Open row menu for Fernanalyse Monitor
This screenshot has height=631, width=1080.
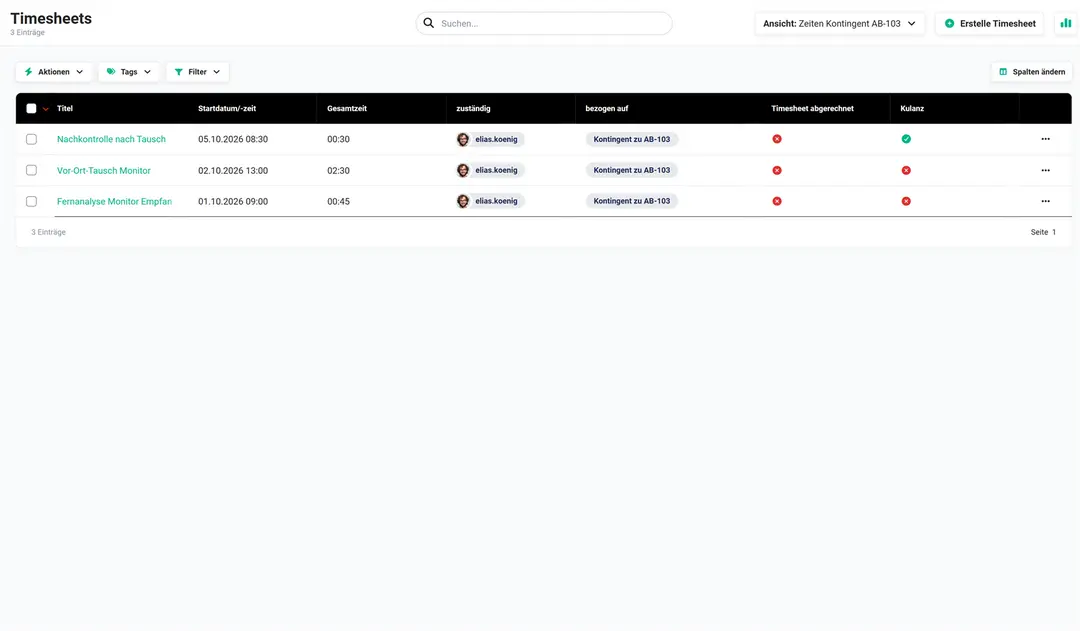(x=1045, y=201)
